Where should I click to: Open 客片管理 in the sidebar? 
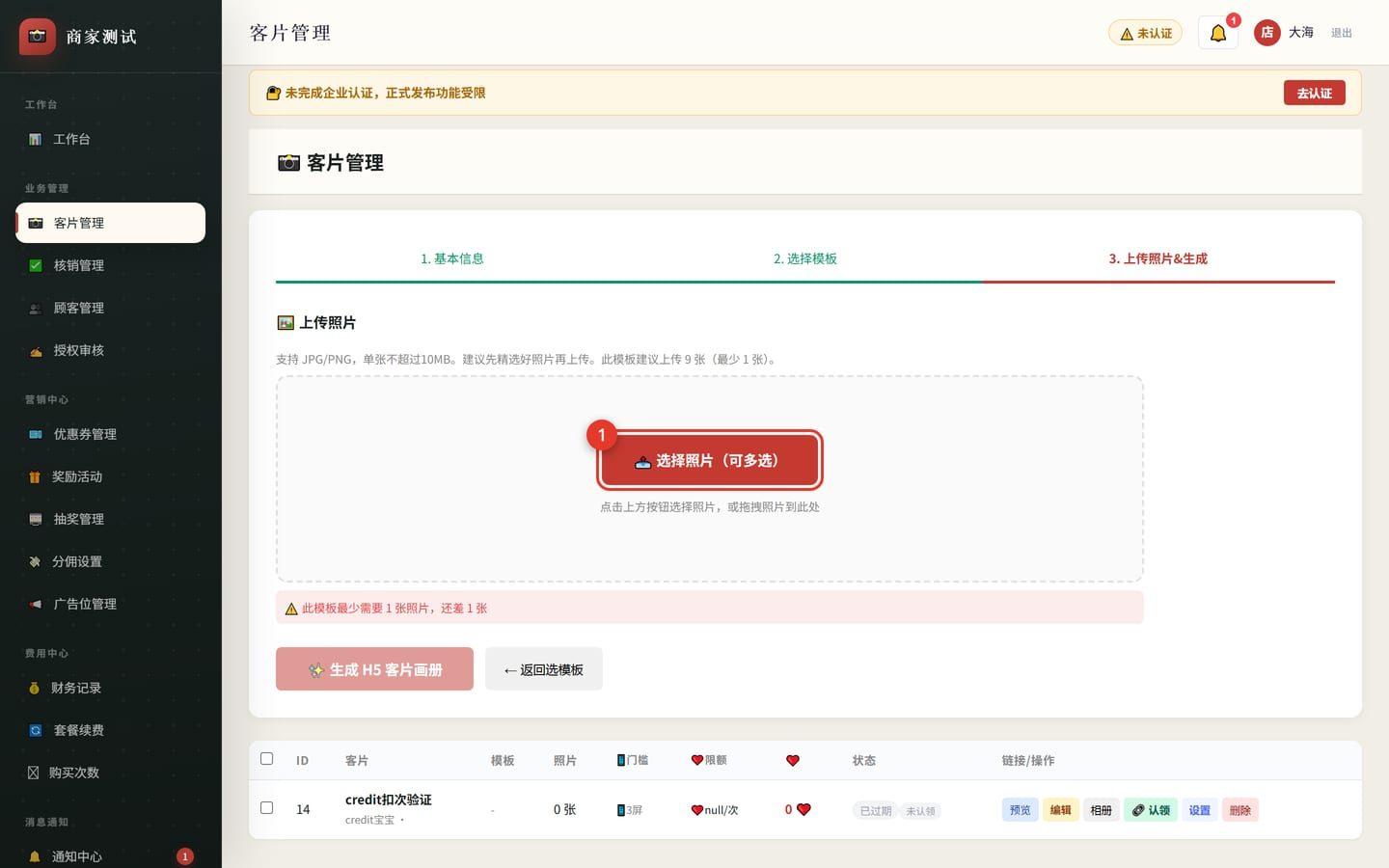(x=111, y=223)
